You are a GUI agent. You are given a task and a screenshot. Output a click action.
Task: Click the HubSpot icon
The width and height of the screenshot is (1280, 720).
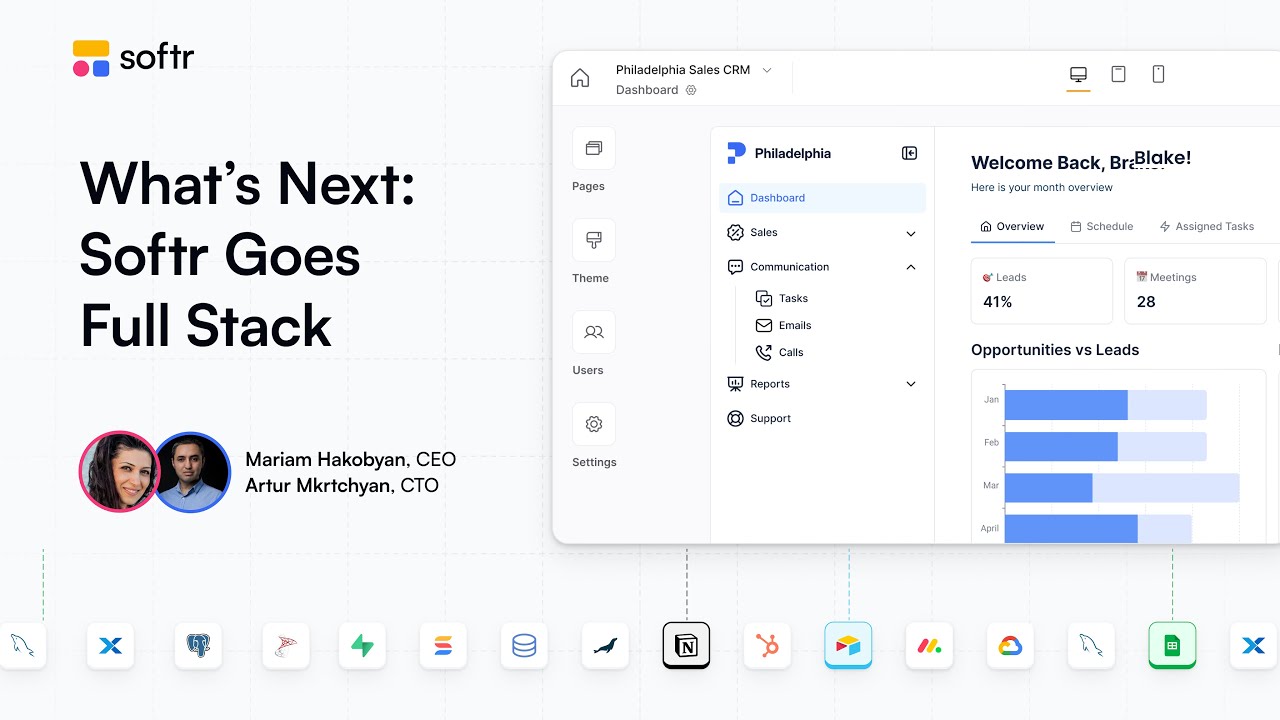[x=767, y=646]
